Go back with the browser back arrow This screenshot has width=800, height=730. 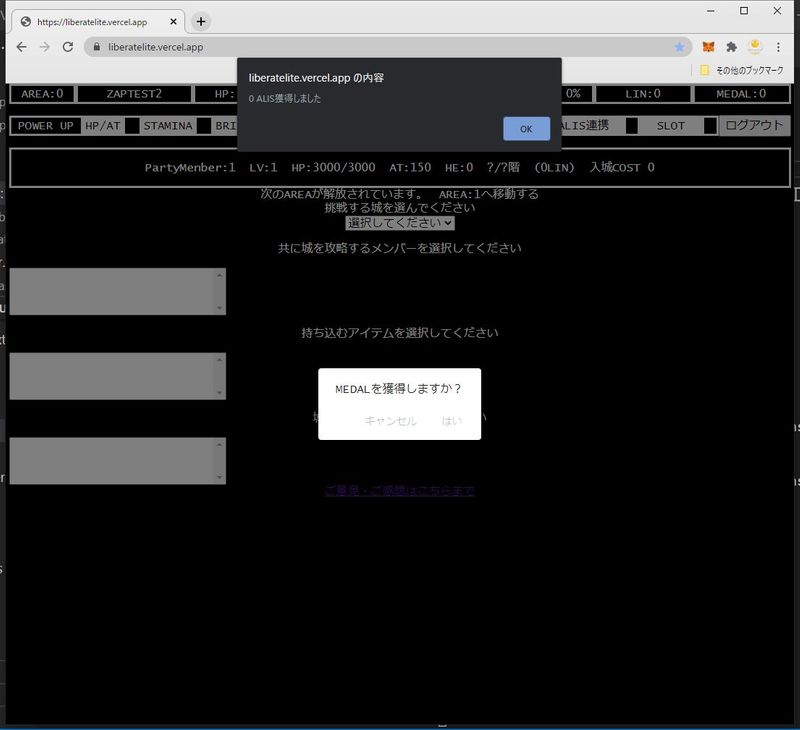coord(22,47)
